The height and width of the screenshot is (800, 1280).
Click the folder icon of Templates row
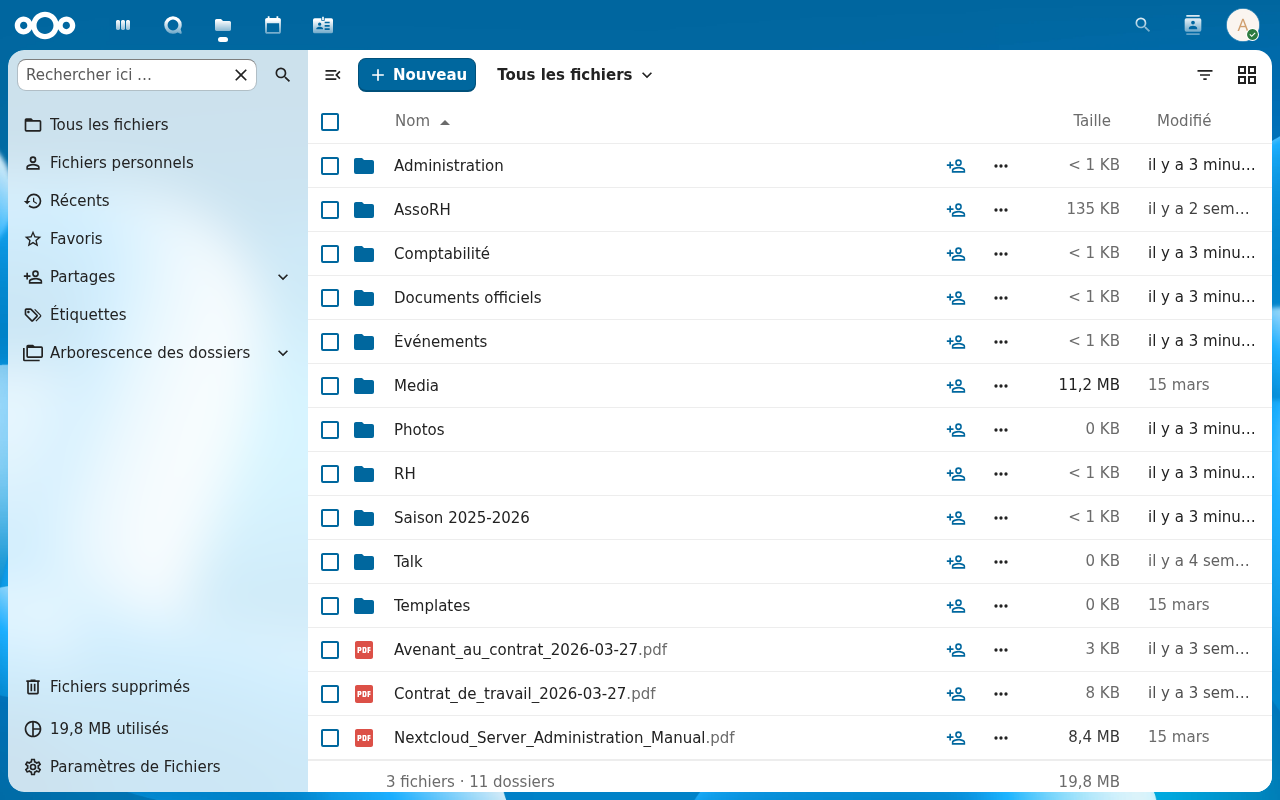coord(364,606)
